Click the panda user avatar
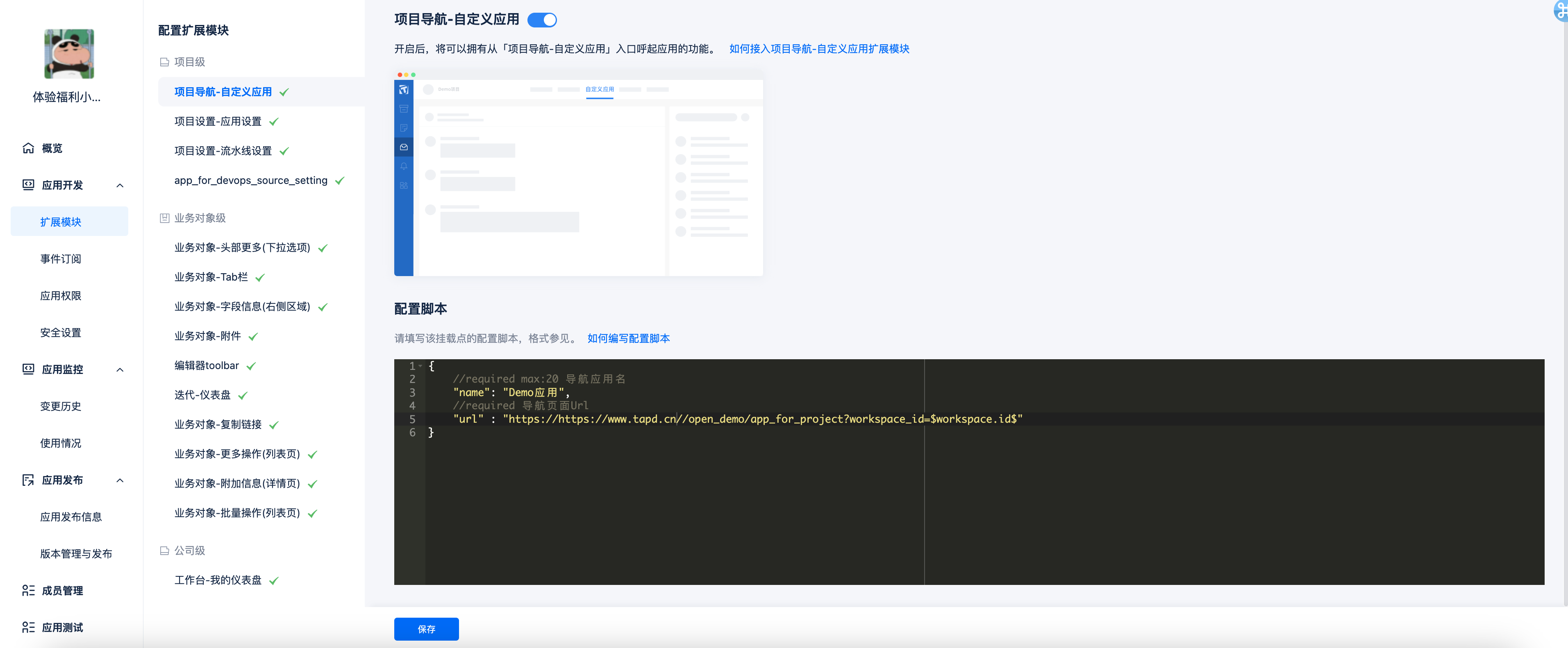 coord(69,54)
